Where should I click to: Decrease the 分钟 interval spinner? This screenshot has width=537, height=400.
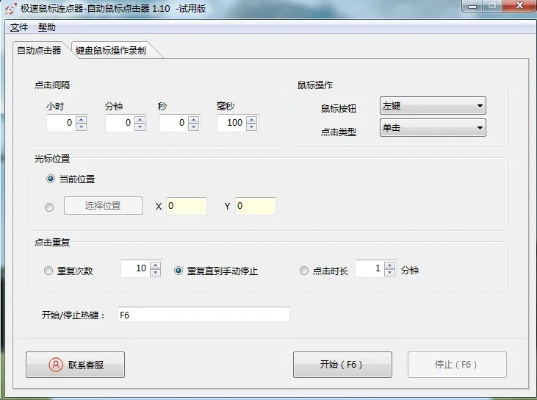pos(140,127)
